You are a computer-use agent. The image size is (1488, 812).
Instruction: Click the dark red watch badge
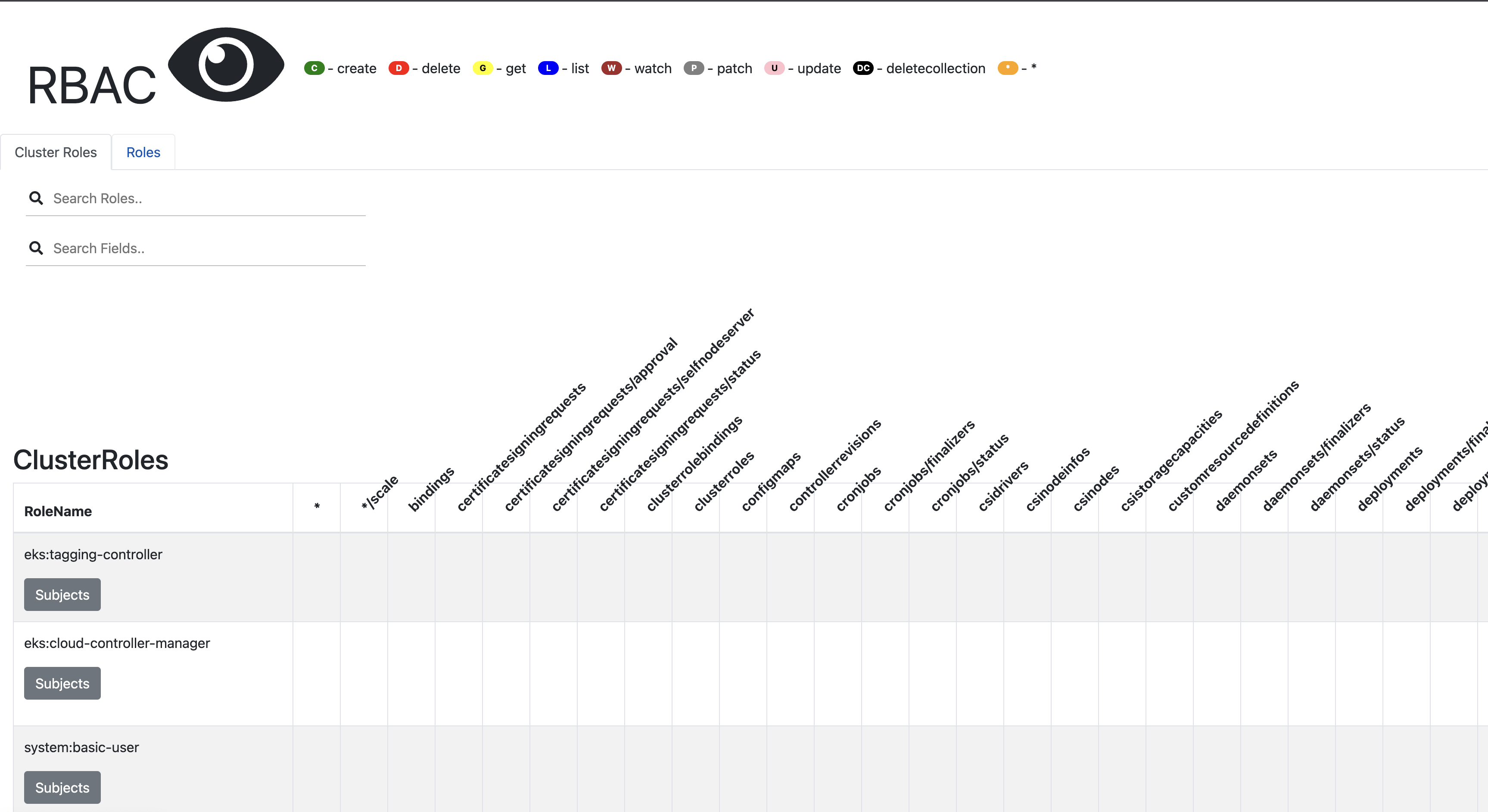click(x=611, y=68)
